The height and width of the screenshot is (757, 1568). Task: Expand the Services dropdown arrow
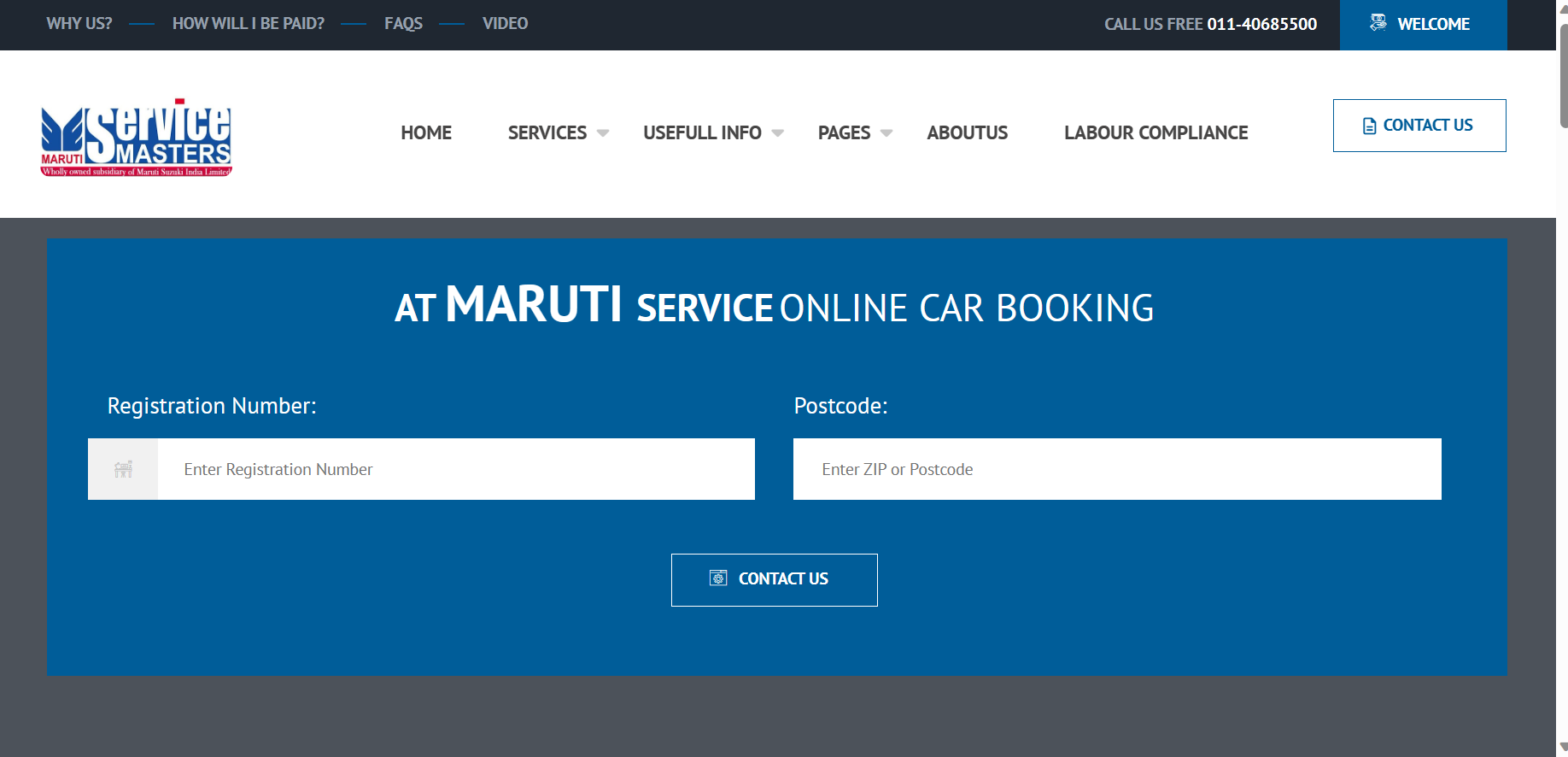pyautogui.click(x=603, y=133)
